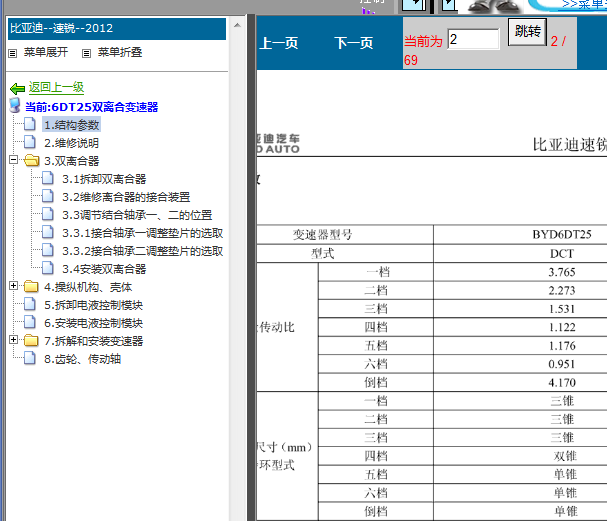The image size is (607, 521).
Task: Collapse the 3.双离合器 folder node
Action: click(x=14, y=159)
